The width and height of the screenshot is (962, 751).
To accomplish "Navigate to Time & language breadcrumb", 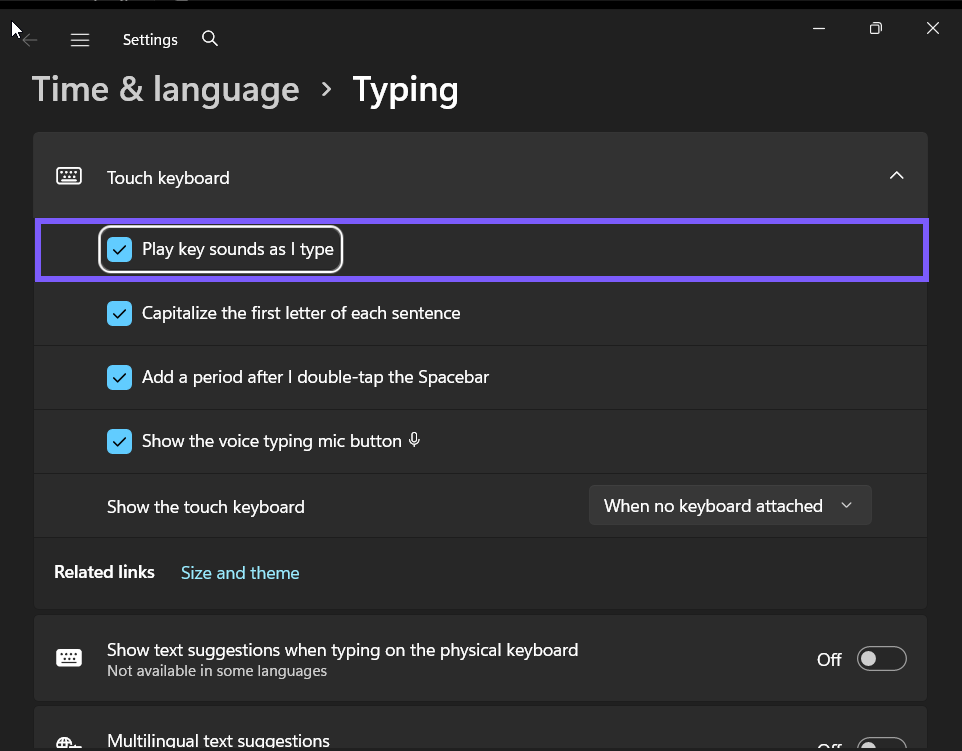I will tap(166, 90).
